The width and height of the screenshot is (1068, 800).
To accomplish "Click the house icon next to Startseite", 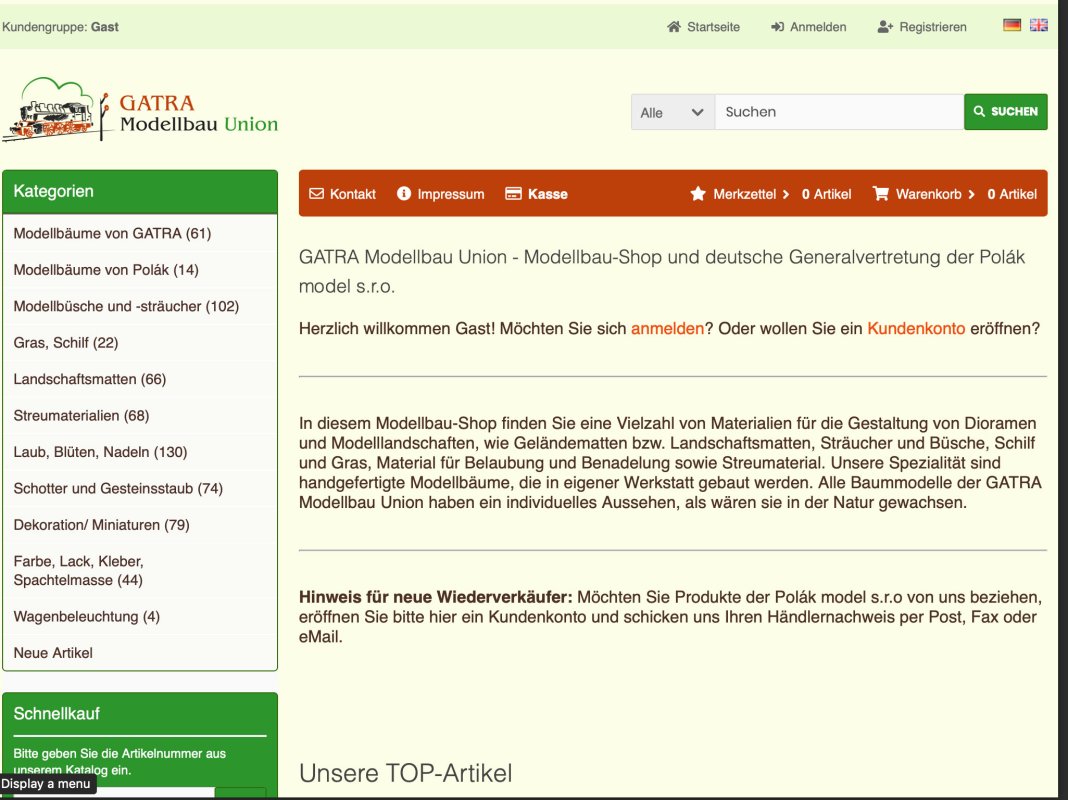I will (x=674, y=27).
